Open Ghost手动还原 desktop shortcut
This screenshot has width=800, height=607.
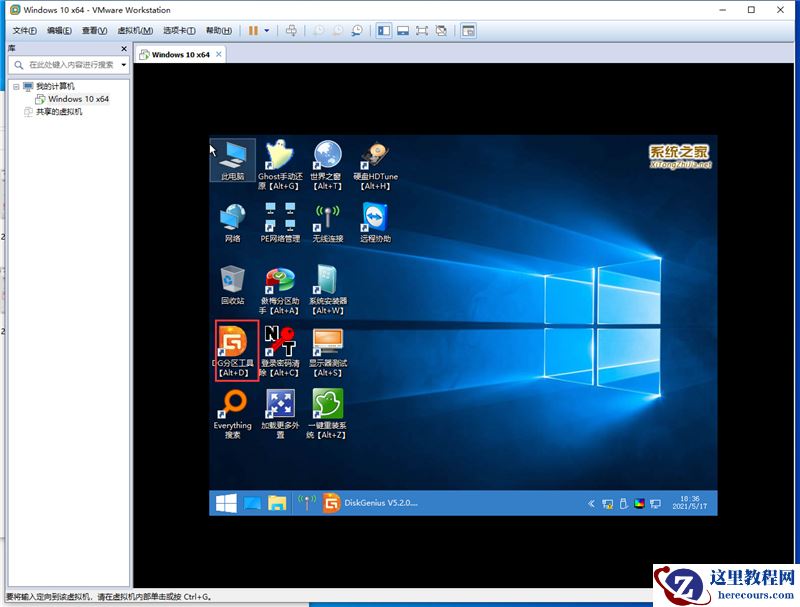pyautogui.click(x=279, y=156)
